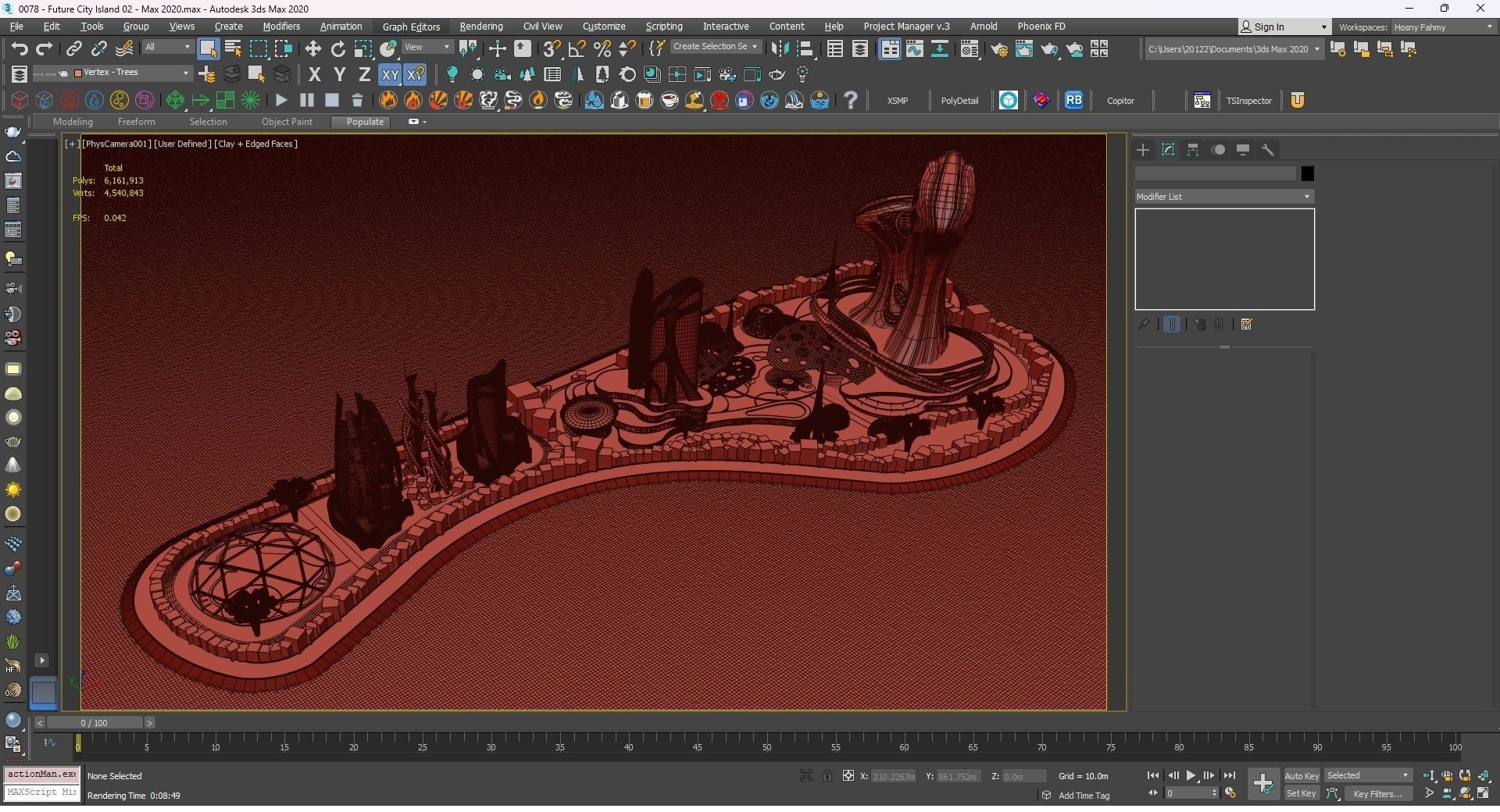Open the Display panel tab
Image resolution: width=1500 pixels, height=812 pixels.
coord(1243,150)
